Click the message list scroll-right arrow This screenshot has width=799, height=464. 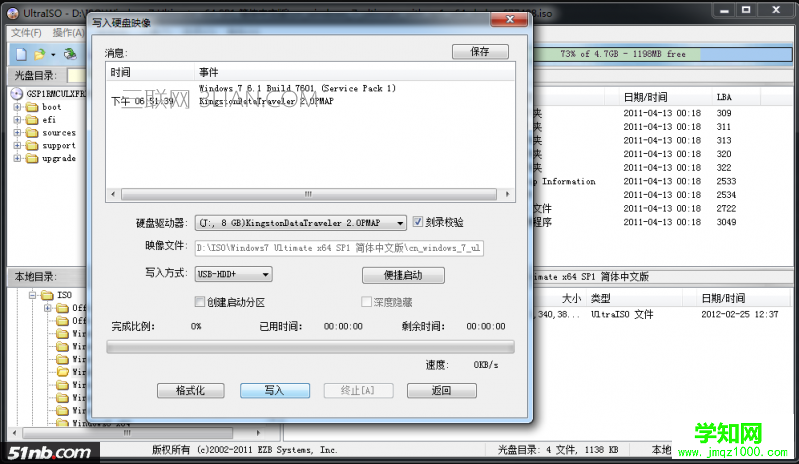pos(508,194)
